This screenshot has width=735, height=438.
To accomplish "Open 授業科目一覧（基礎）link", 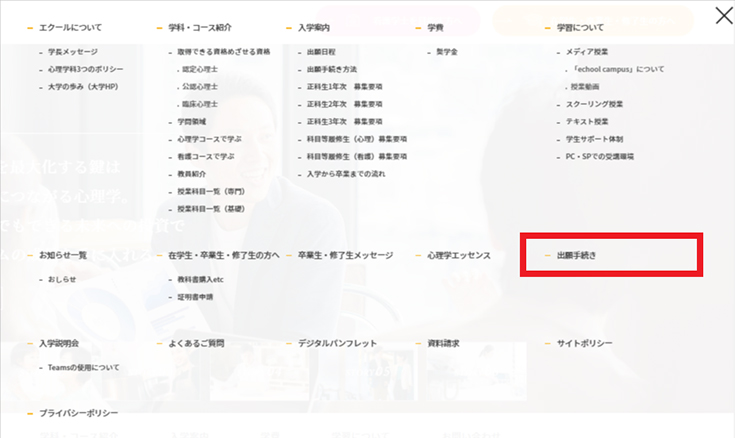I will (211, 209).
